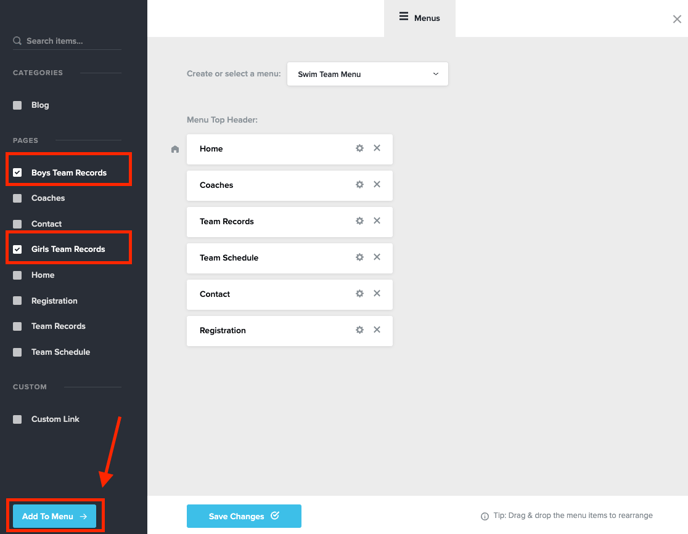Click the gear icon on Contact item
688x534 pixels.
tap(360, 294)
